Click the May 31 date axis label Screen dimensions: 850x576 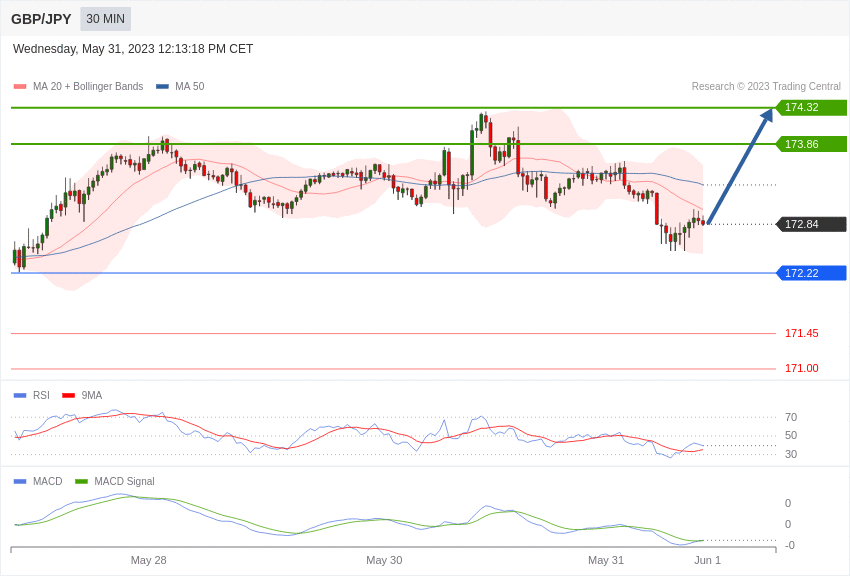pos(606,560)
